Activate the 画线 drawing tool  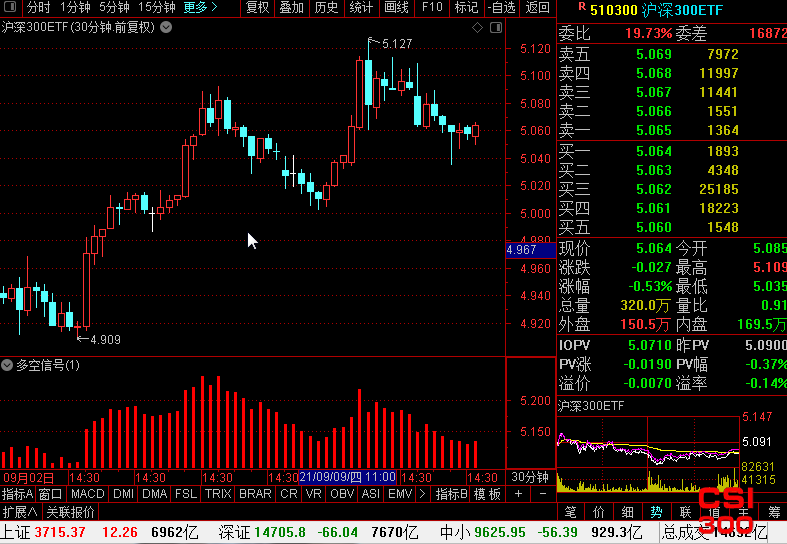pyautogui.click(x=396, y=7)
